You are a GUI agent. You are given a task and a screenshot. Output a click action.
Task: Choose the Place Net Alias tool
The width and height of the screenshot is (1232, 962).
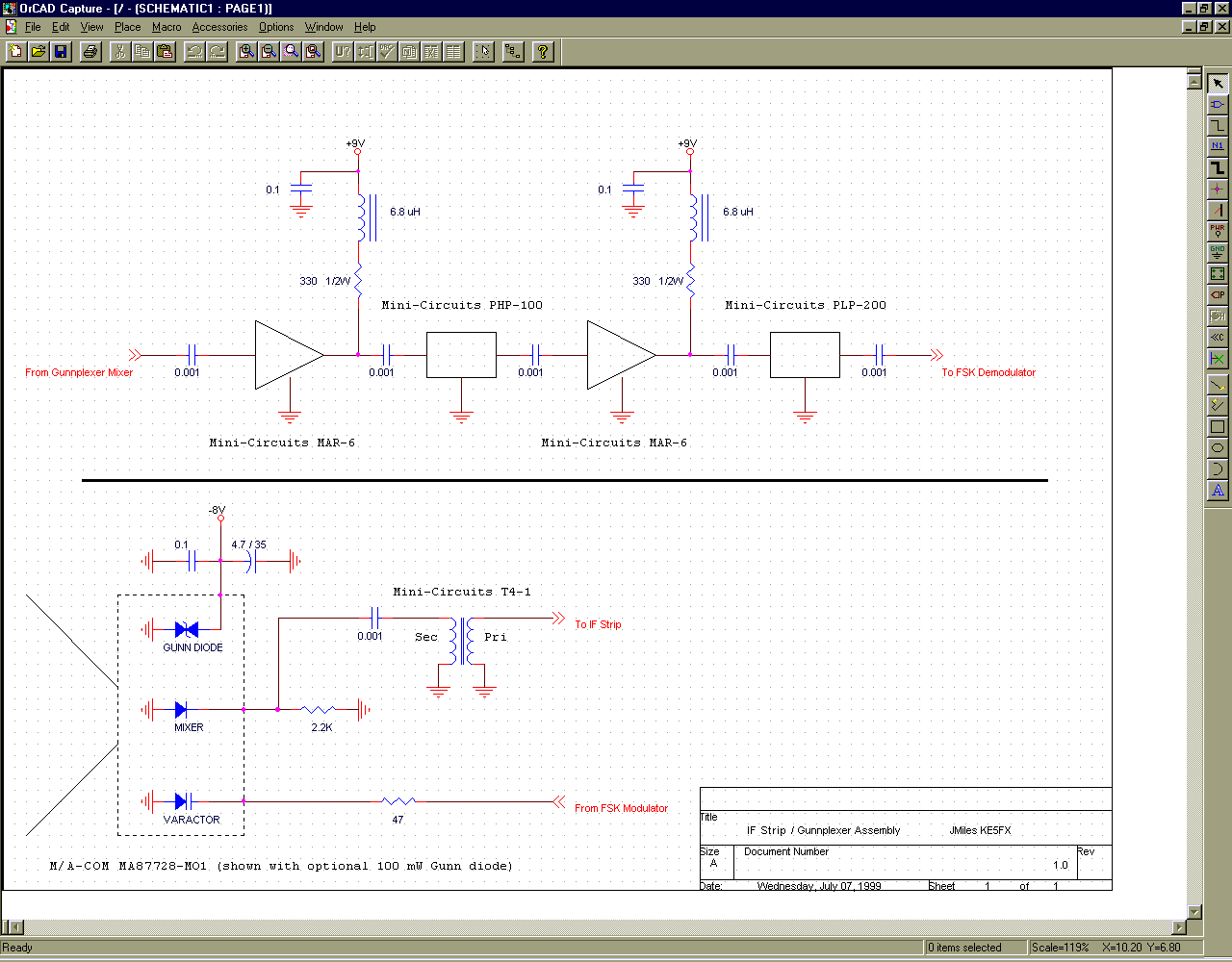1218,146
